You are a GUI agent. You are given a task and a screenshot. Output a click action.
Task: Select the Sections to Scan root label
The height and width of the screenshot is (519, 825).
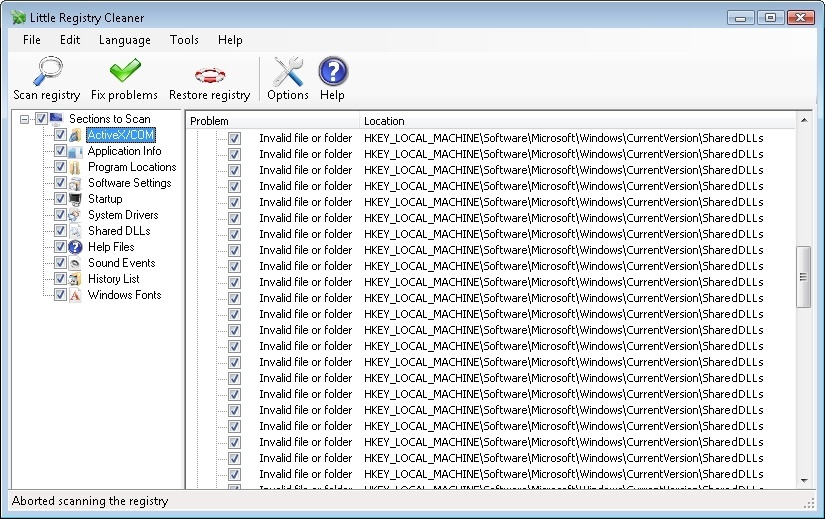coord(109,119)
